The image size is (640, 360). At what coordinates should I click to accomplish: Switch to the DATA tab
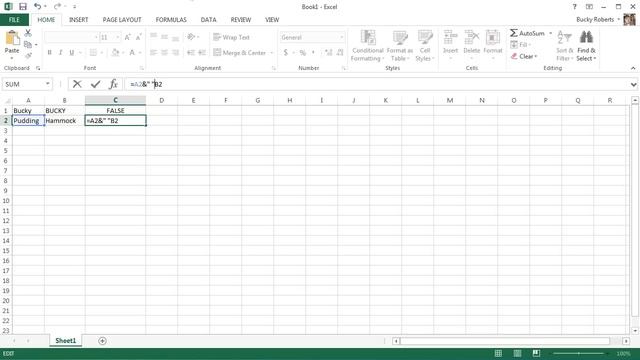208,20
